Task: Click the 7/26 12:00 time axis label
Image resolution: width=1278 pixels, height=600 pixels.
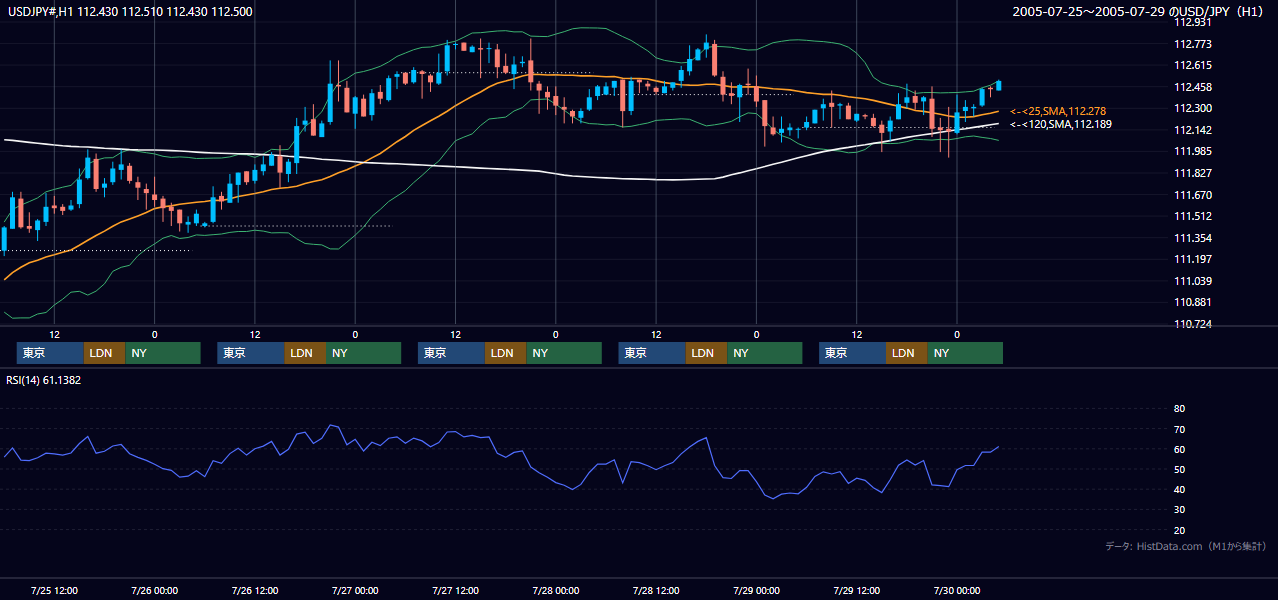Action: click(255, 590)
